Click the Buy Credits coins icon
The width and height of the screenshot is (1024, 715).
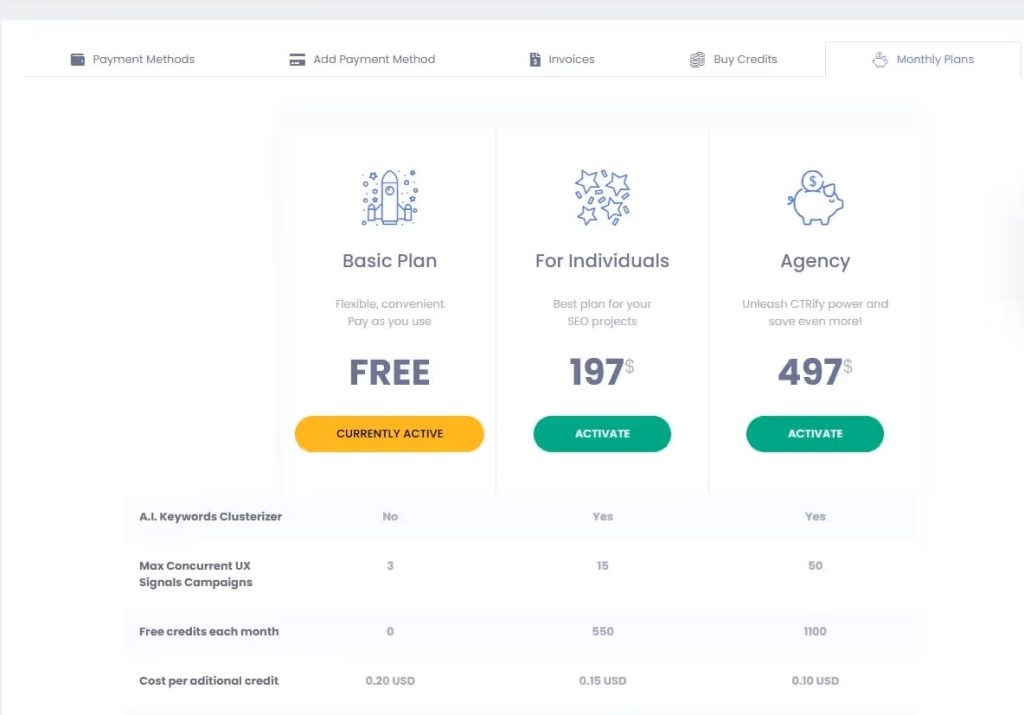click(x=697, y=59)
